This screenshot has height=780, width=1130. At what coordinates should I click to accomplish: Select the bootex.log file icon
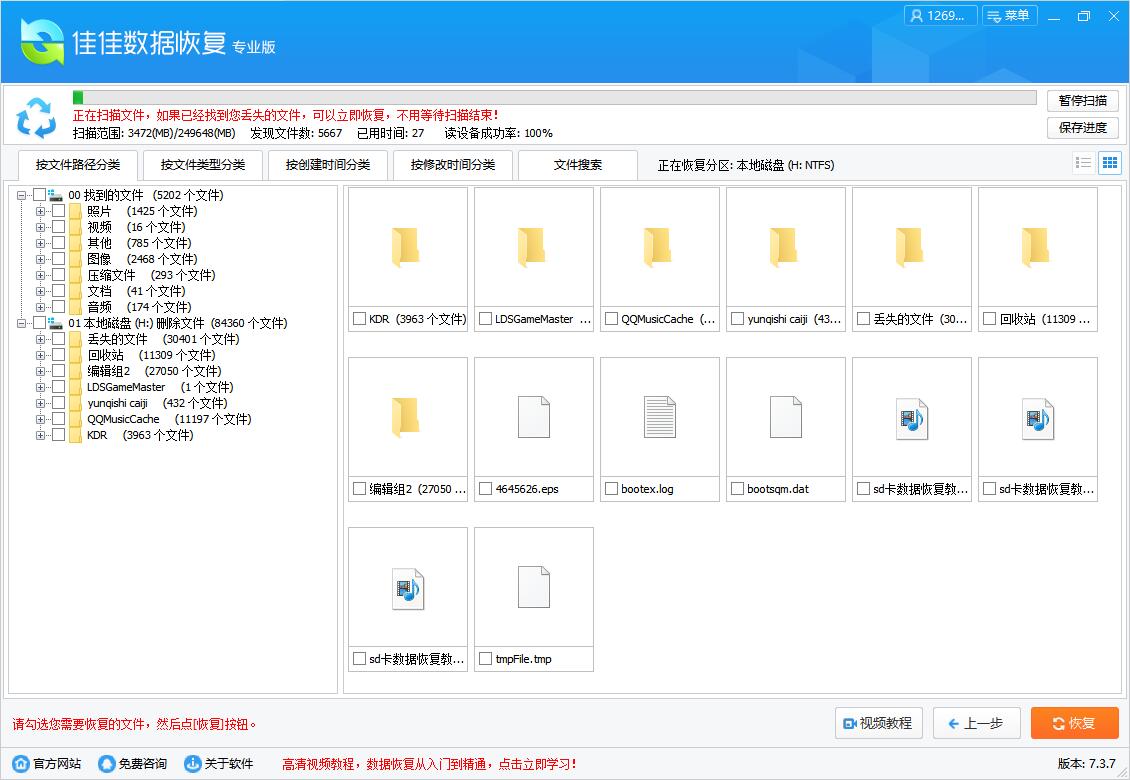(659, 417)
